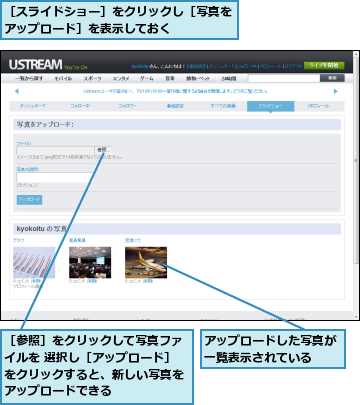Image resolution: width=360 pixels, height=405 pixels.
Task: Click the 番組設定 link in the header
Action: click(x=197, y=66)
